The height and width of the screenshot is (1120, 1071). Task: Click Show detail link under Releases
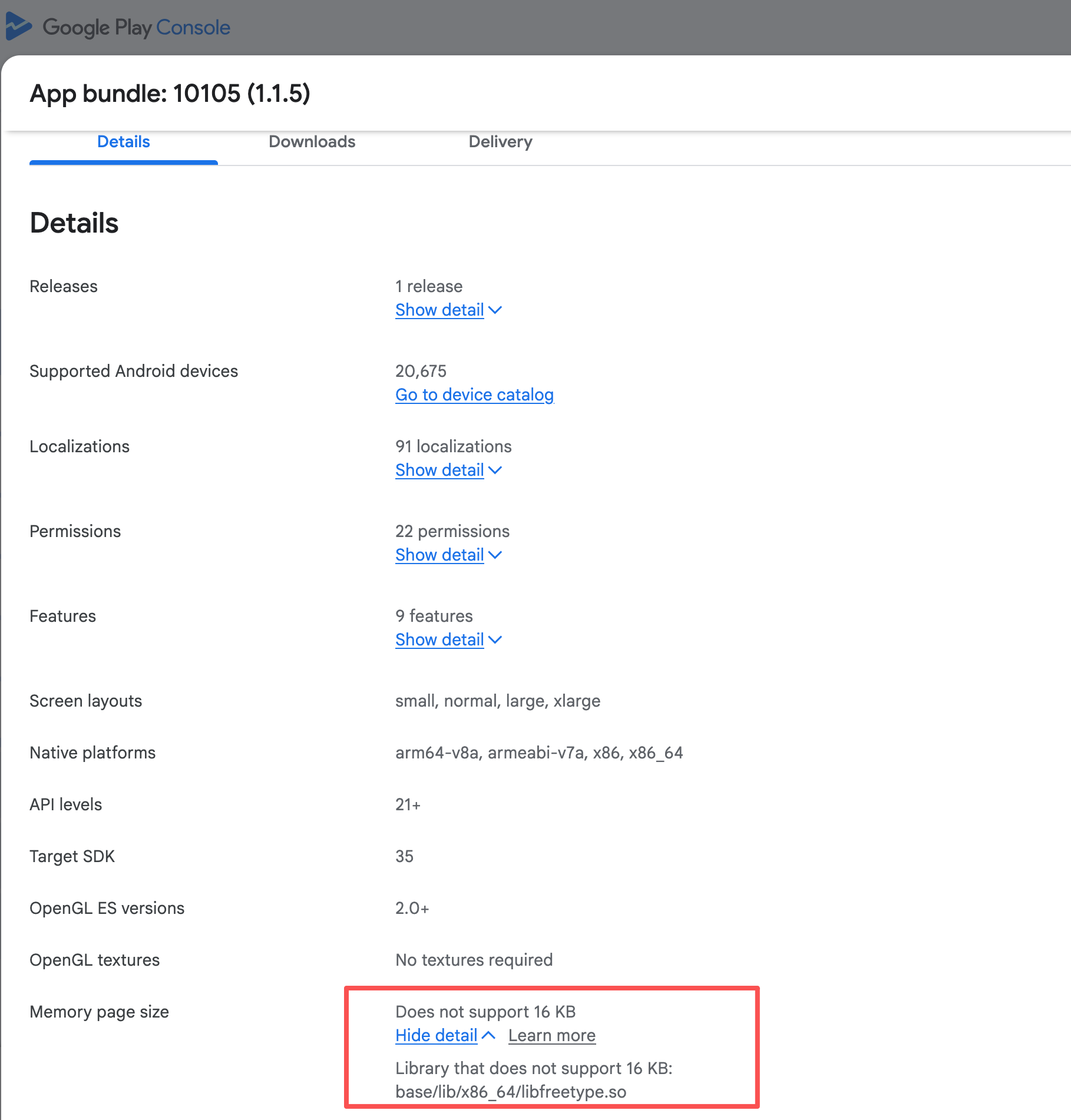439,310
